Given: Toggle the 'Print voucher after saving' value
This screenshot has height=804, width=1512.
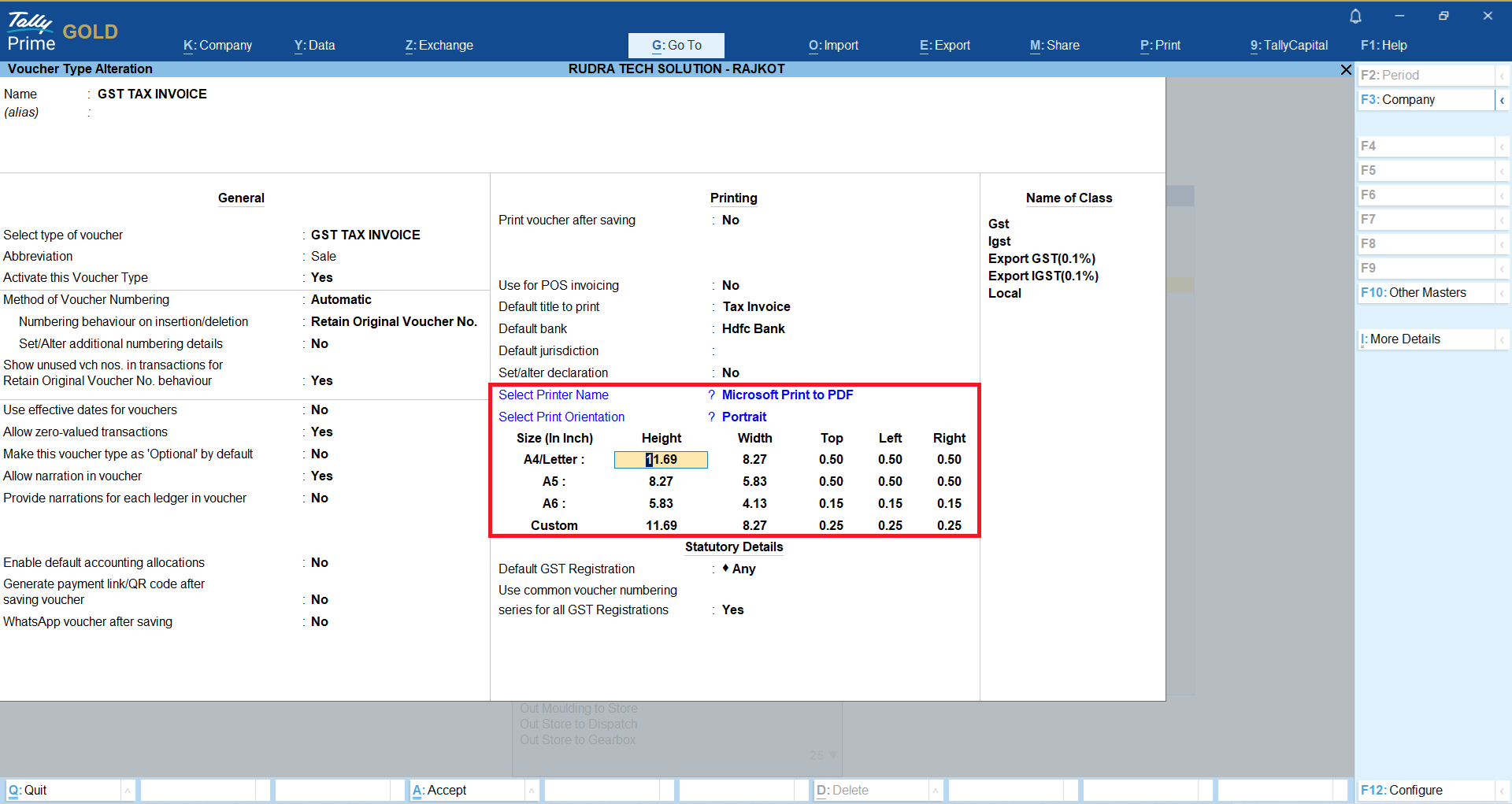Looking at the screenshot, I should pos(731,220).
